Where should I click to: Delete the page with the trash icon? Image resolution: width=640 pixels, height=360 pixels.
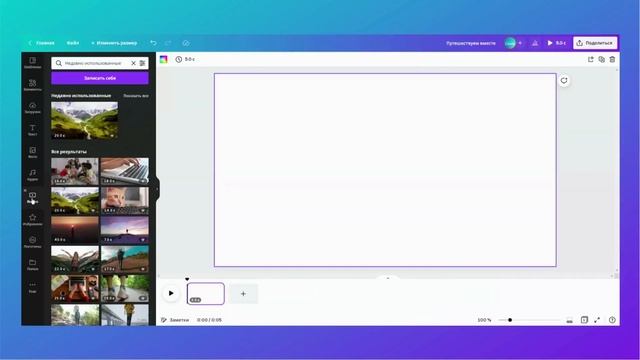(612, 59)
